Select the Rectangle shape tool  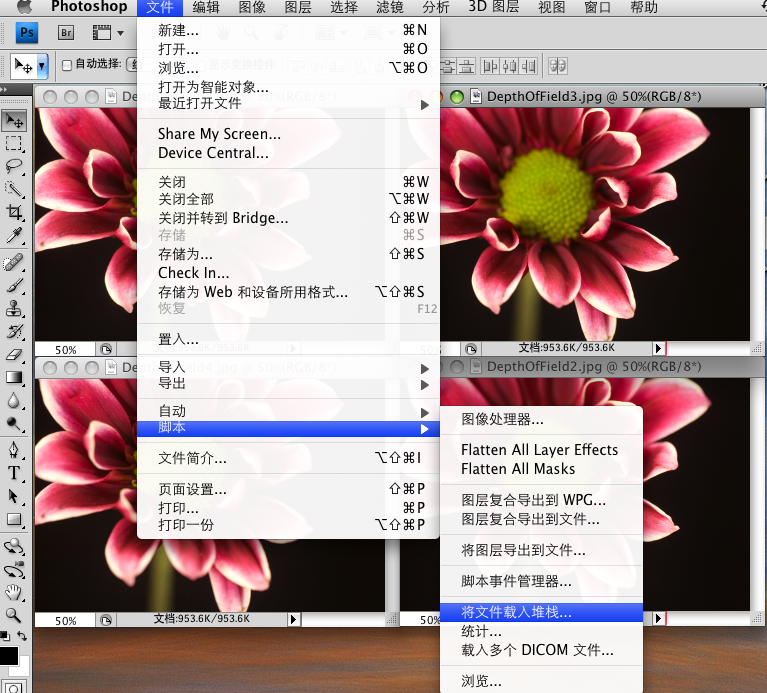pos(14,519)
